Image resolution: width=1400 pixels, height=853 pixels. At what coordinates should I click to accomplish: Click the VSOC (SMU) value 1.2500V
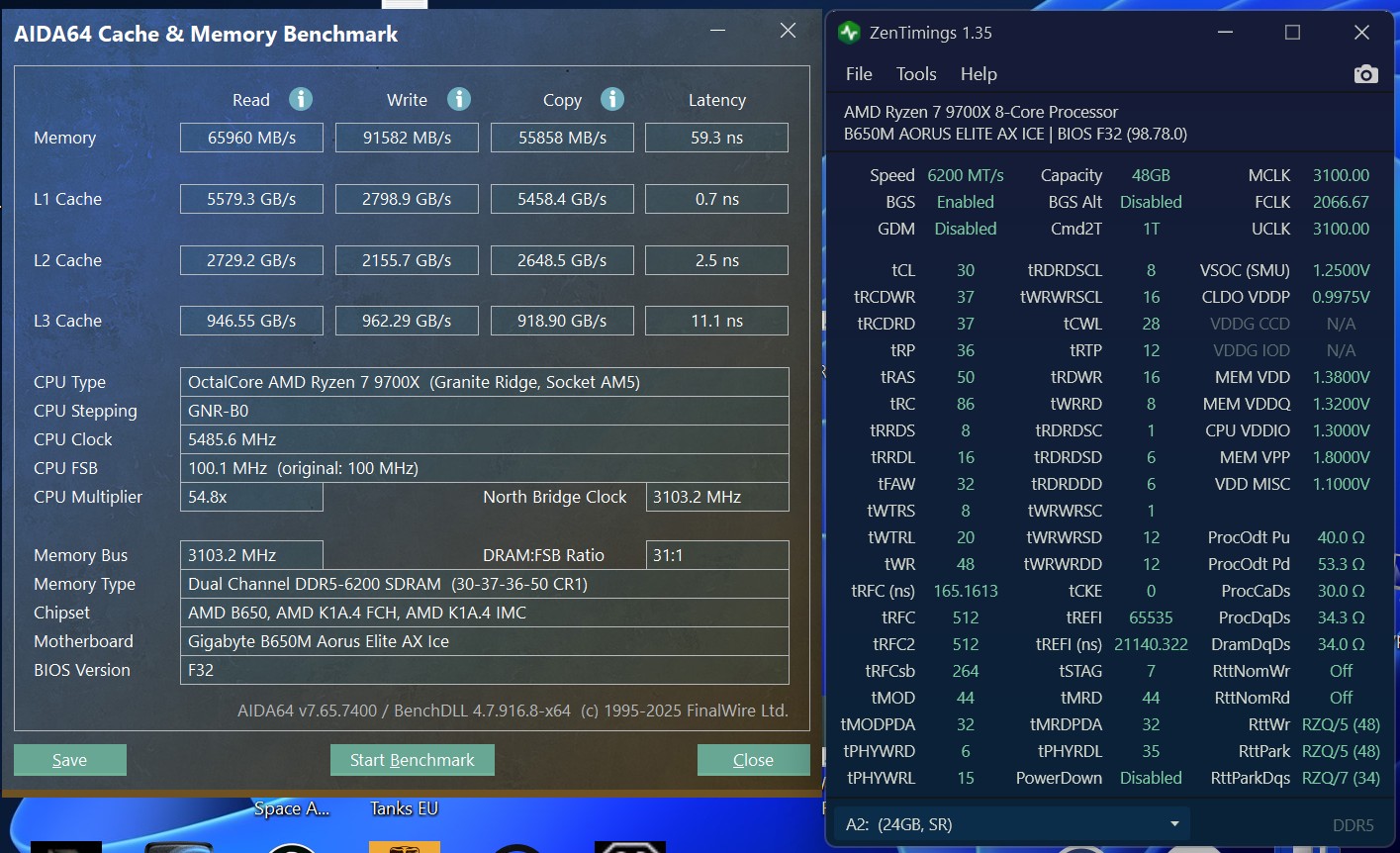pos(1341,270)
